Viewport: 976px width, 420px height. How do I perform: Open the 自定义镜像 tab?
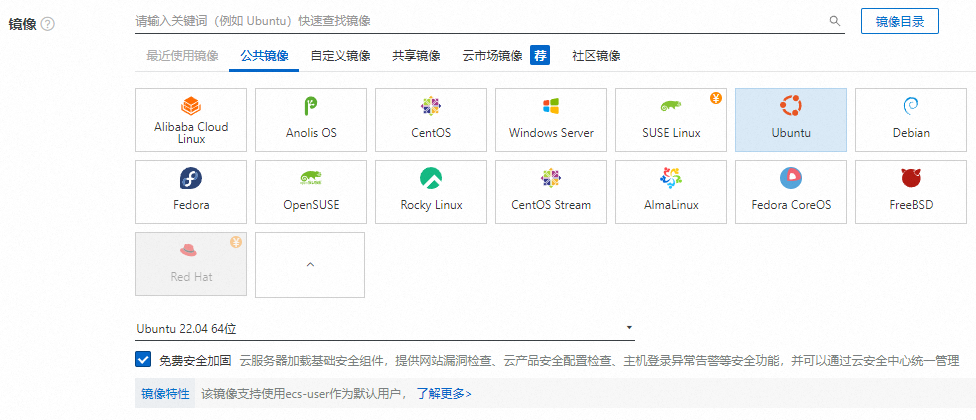coord(340,55)
